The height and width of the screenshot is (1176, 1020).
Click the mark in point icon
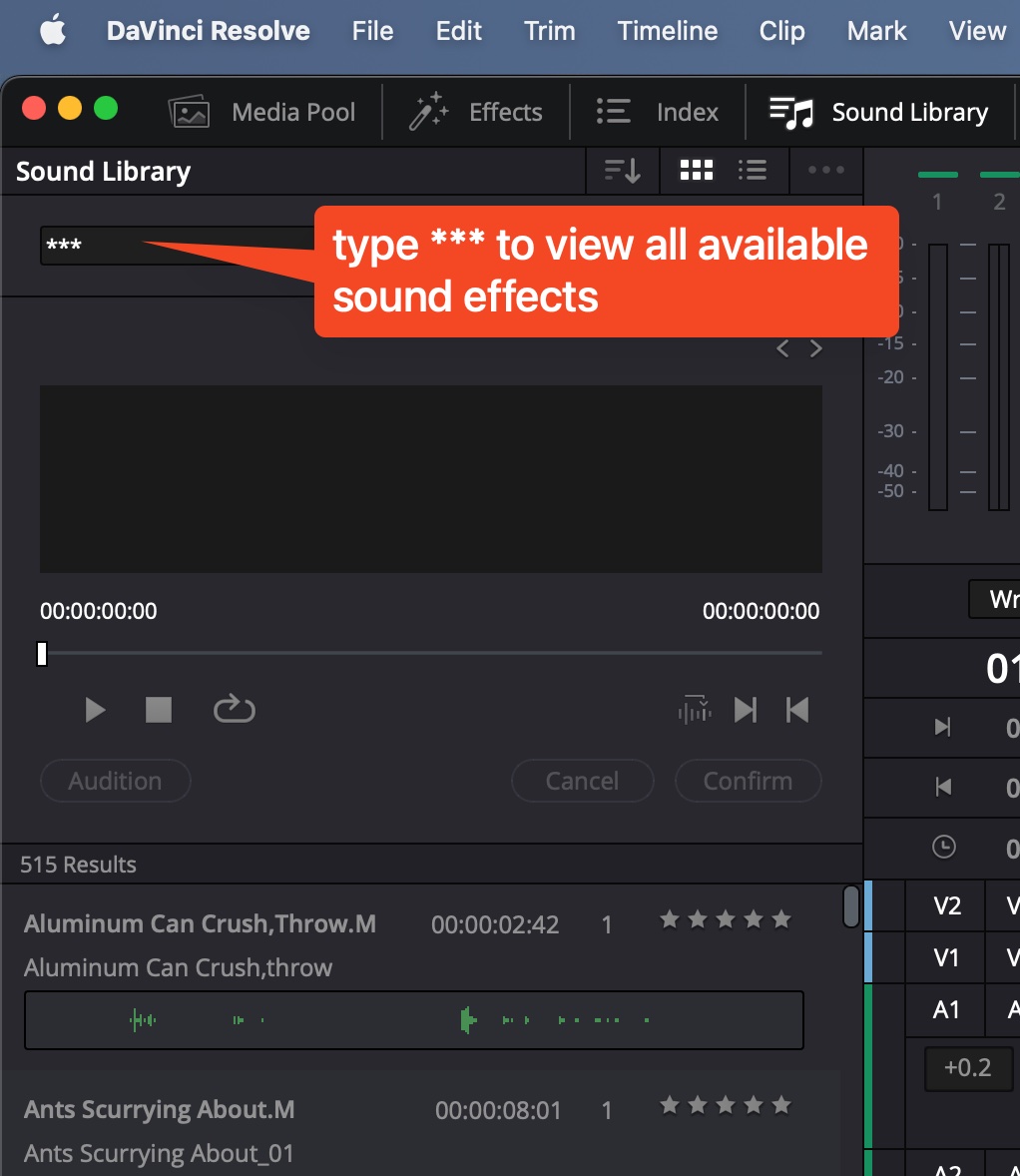tap(746, 710)
